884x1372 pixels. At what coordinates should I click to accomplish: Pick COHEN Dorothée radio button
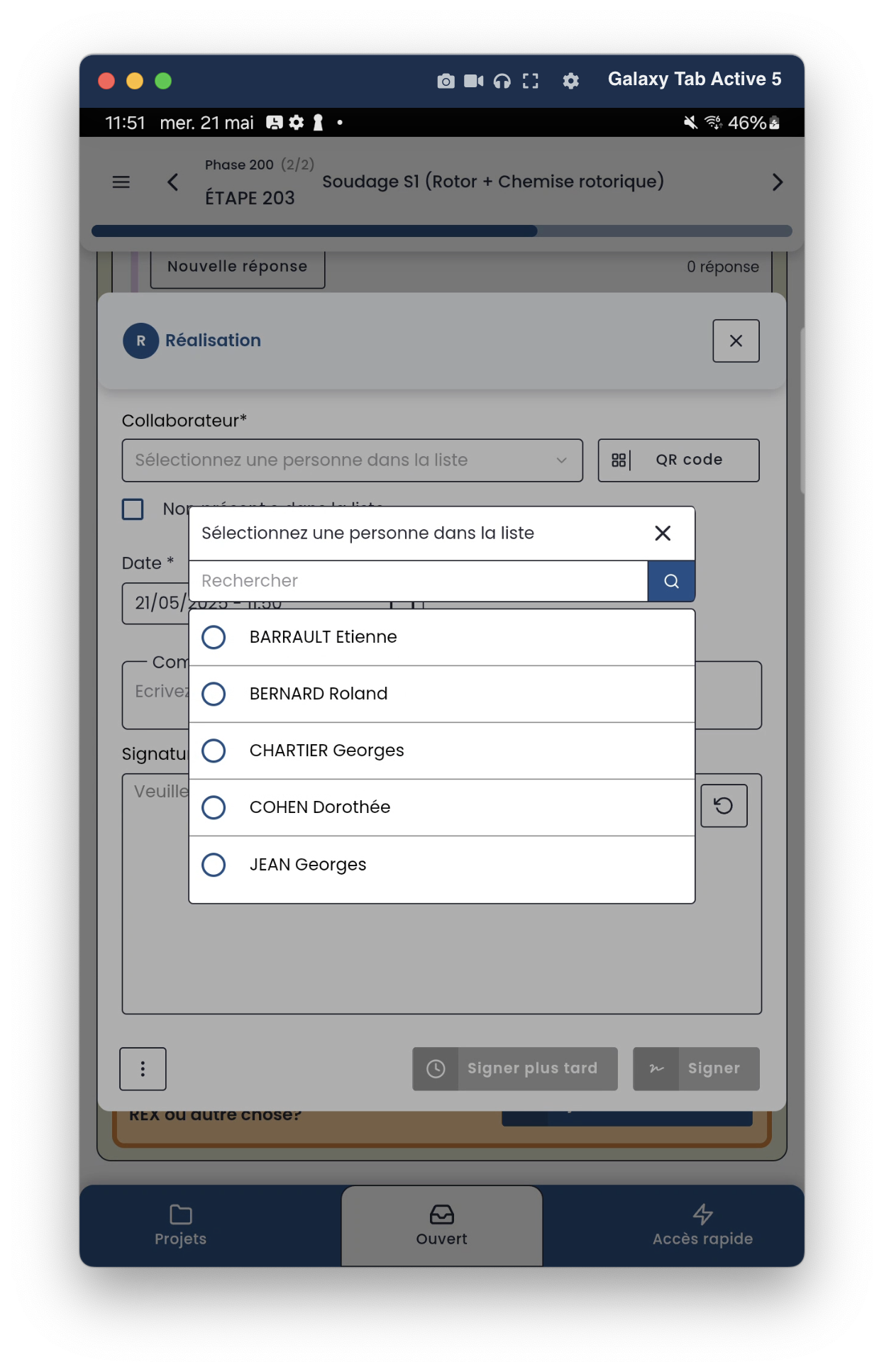pyautogui.click(x=214, y=807)
